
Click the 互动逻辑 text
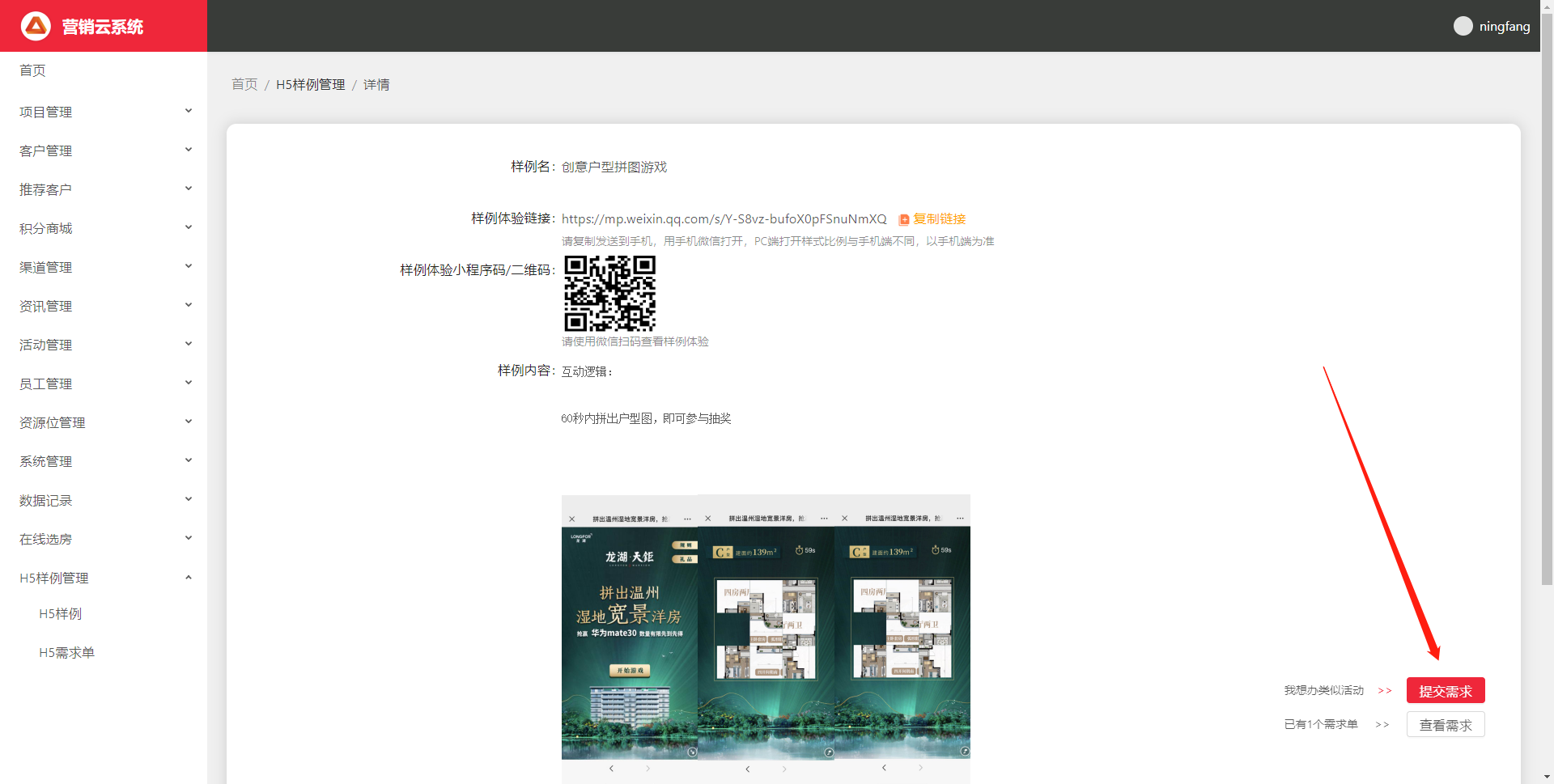[588, 371]
